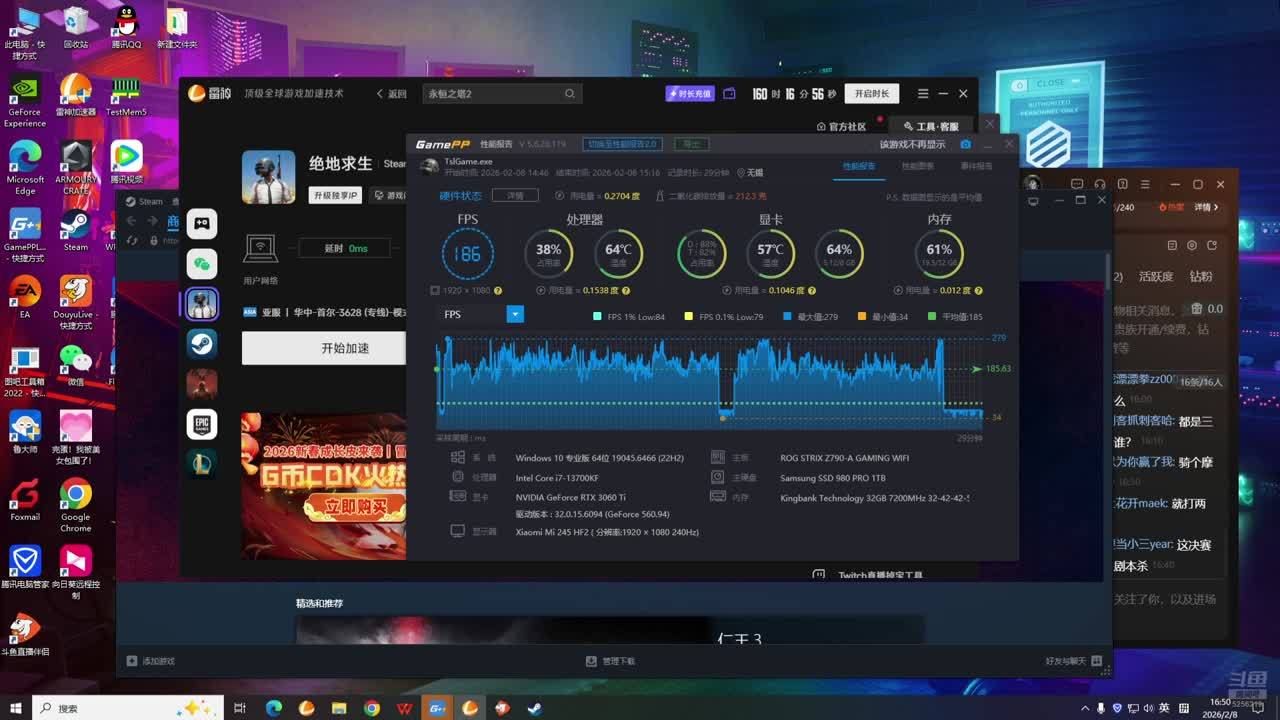Image resolution: width=1280 pixels, height=720 pixels.
Task: Open WPS Office from the taskbar
Action: (404, 708)
